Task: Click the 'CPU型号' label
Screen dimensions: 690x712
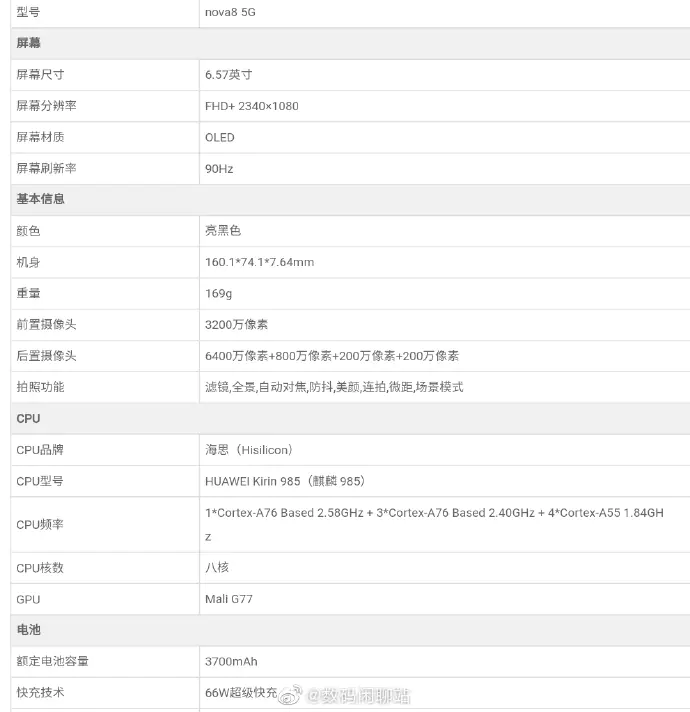Action: click(x=40, y=481)
